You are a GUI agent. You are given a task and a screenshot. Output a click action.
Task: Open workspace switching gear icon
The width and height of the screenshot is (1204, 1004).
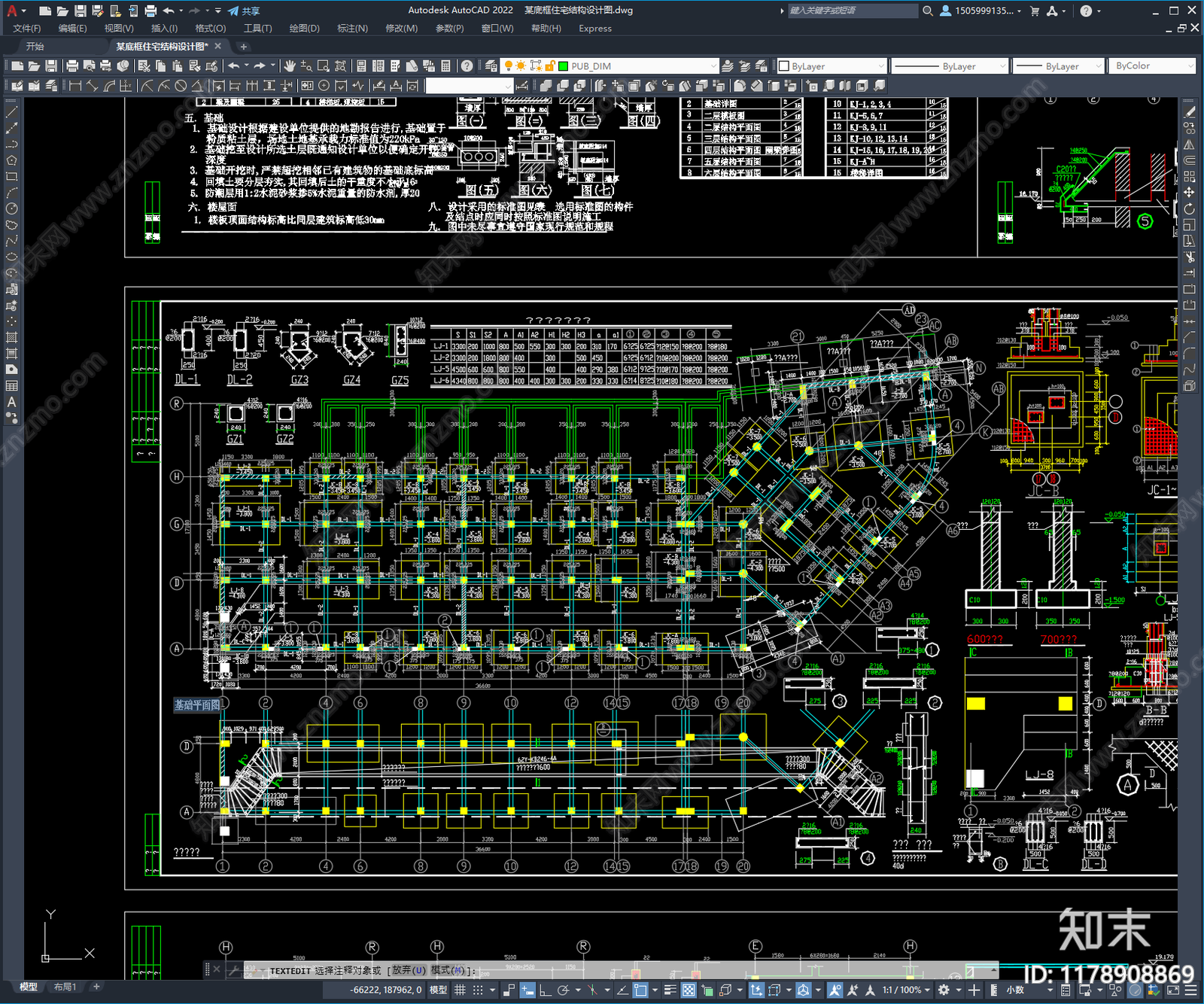tap(944, 990)
